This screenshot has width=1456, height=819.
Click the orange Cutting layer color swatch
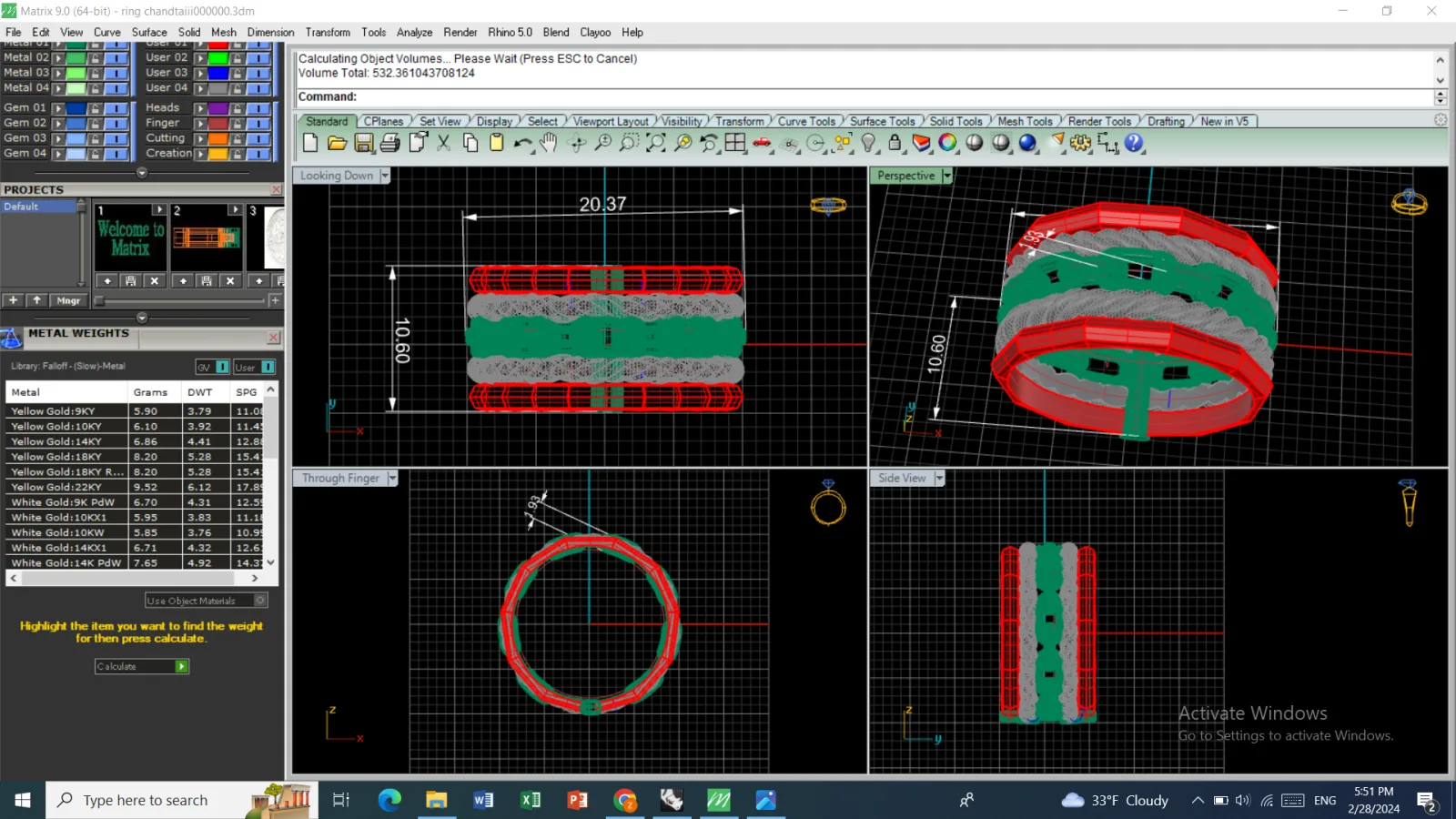point(217,138)
